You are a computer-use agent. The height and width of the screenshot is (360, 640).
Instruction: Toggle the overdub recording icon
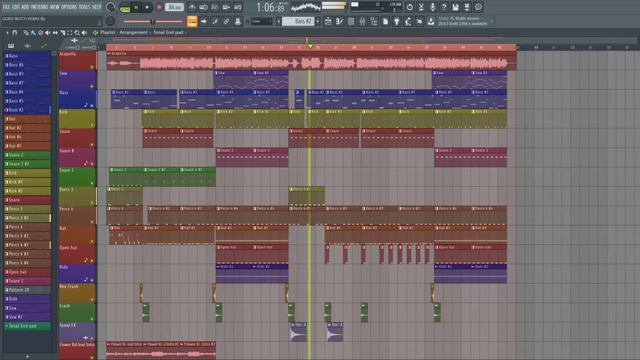[x=226, y=7]
